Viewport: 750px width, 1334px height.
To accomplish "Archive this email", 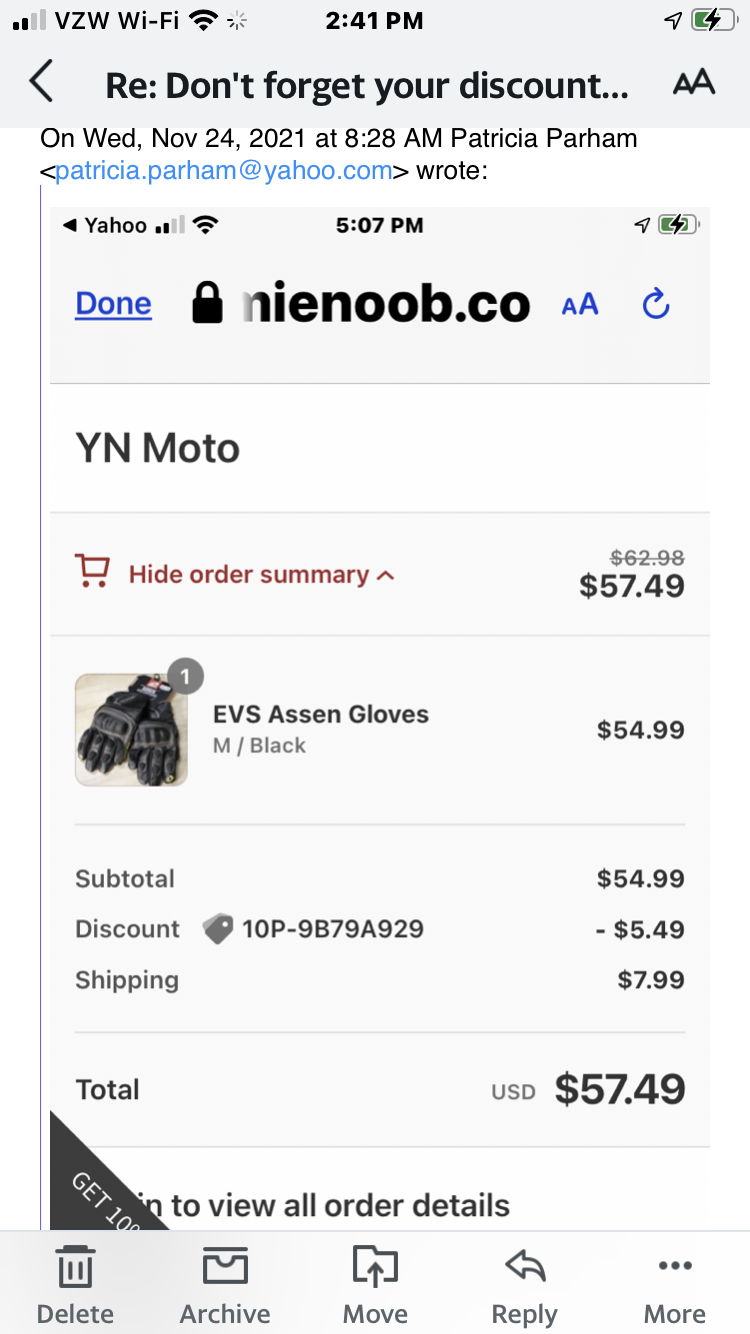I will pyautogui.click(x=225, y=1284).
